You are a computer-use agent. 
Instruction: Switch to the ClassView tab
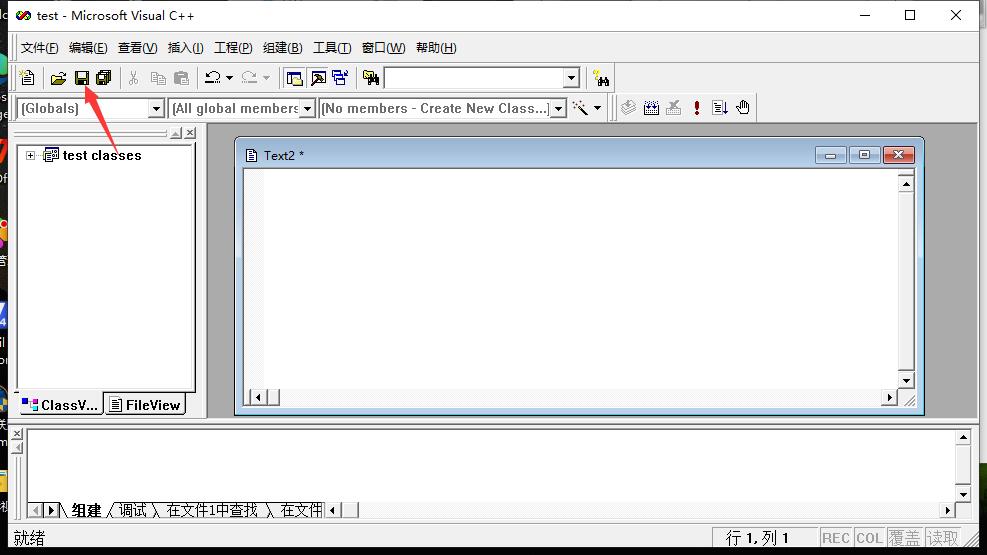60,405
